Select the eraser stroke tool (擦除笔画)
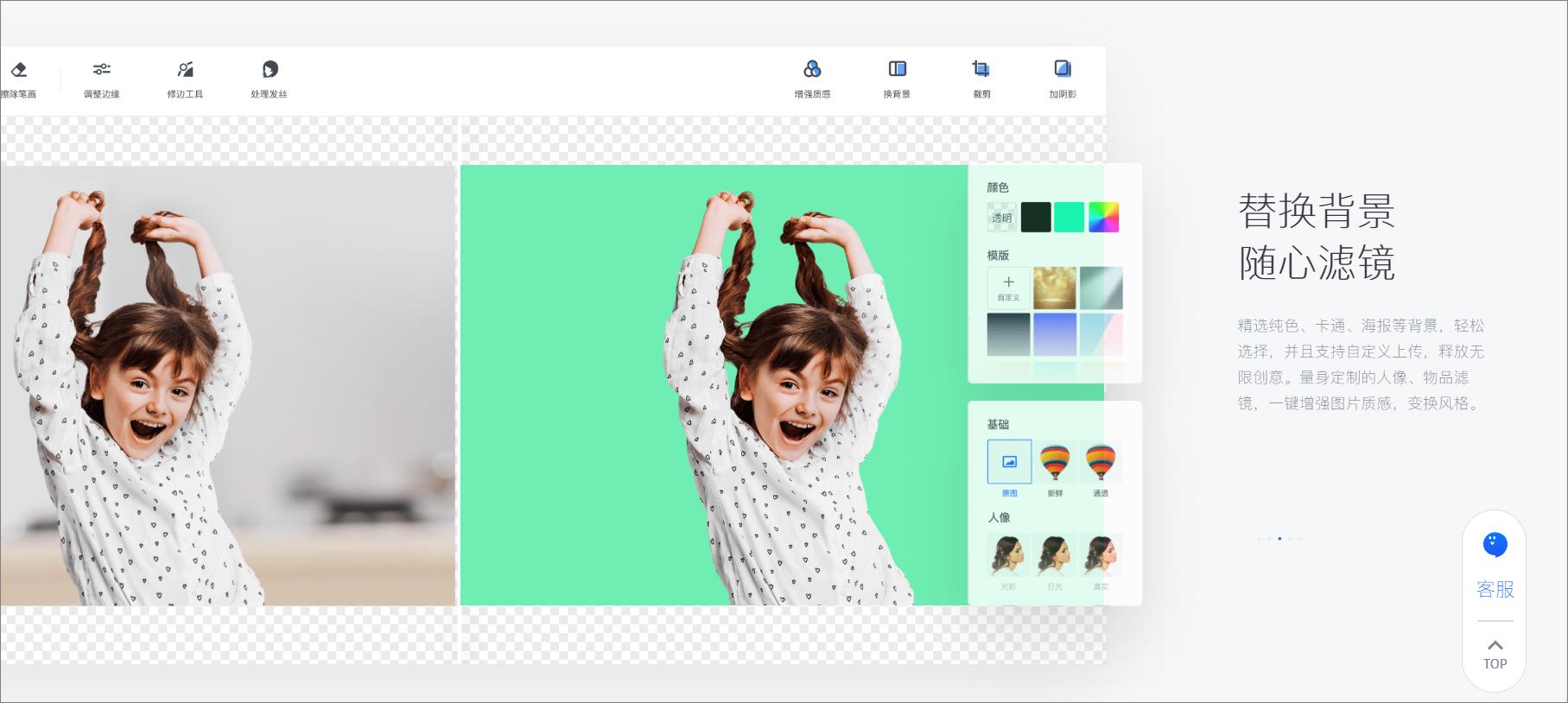The width and height of the screenshot is (1568, 703). 18,71
